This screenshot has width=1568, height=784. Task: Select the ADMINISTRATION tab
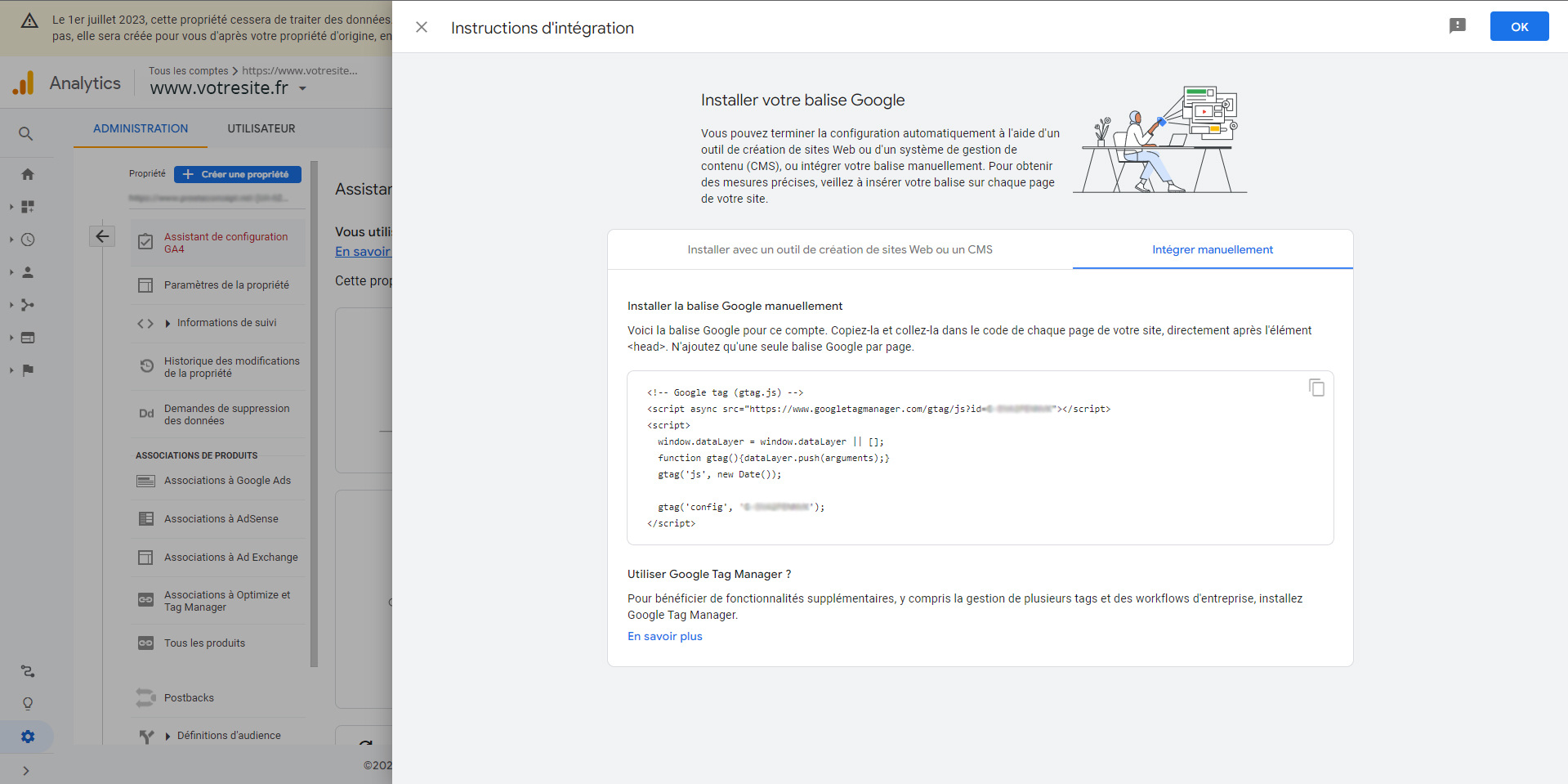(x=141, y=128)
